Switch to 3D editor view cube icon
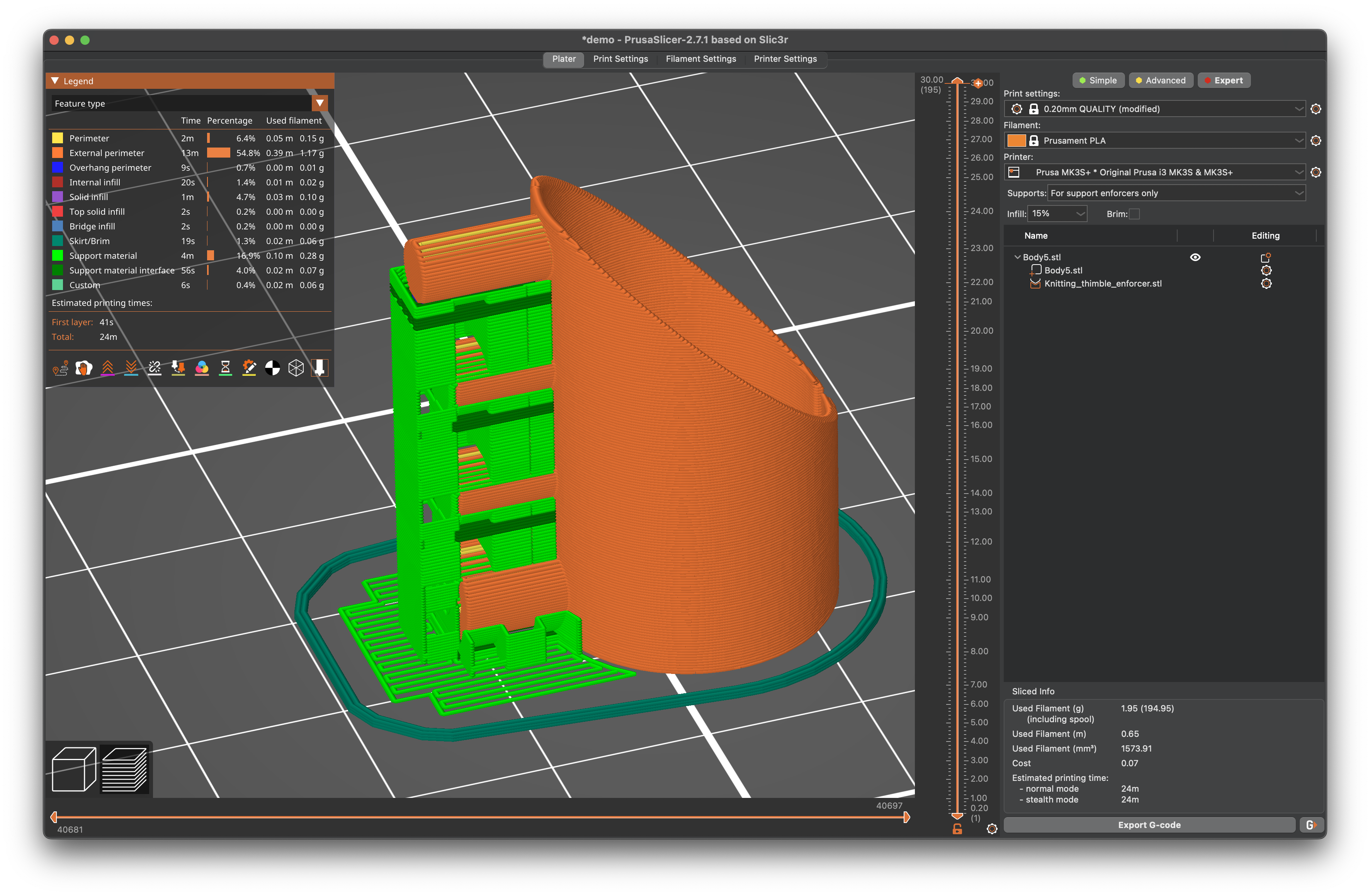Screen dimensions: 1370x896 pyautogui.click(x=74, y=769)
